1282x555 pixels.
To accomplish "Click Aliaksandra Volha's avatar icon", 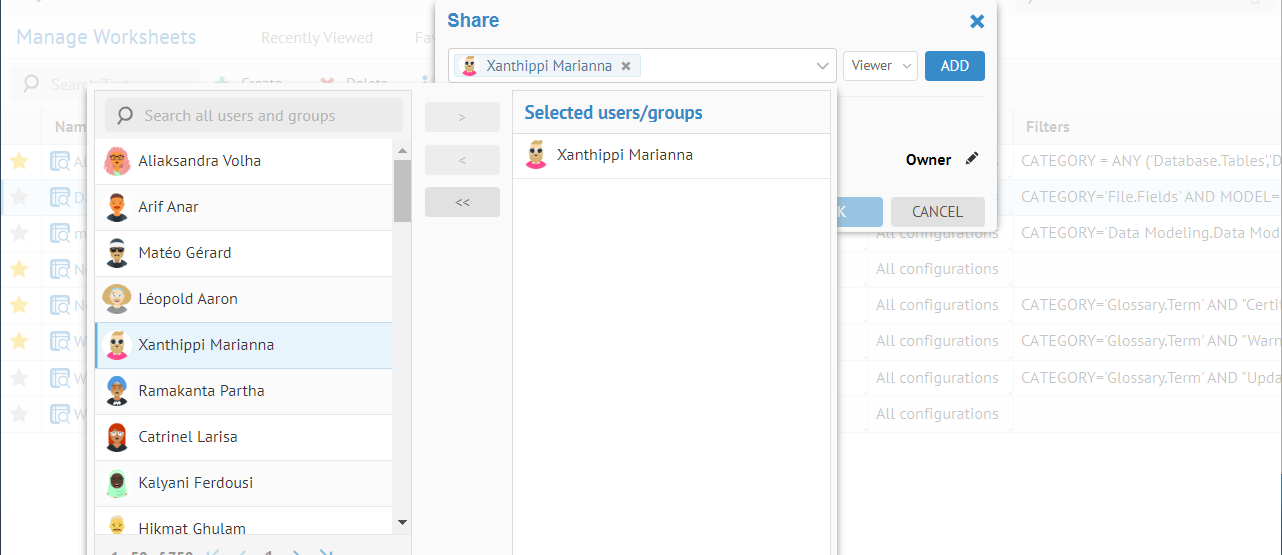I will [117, 161].
